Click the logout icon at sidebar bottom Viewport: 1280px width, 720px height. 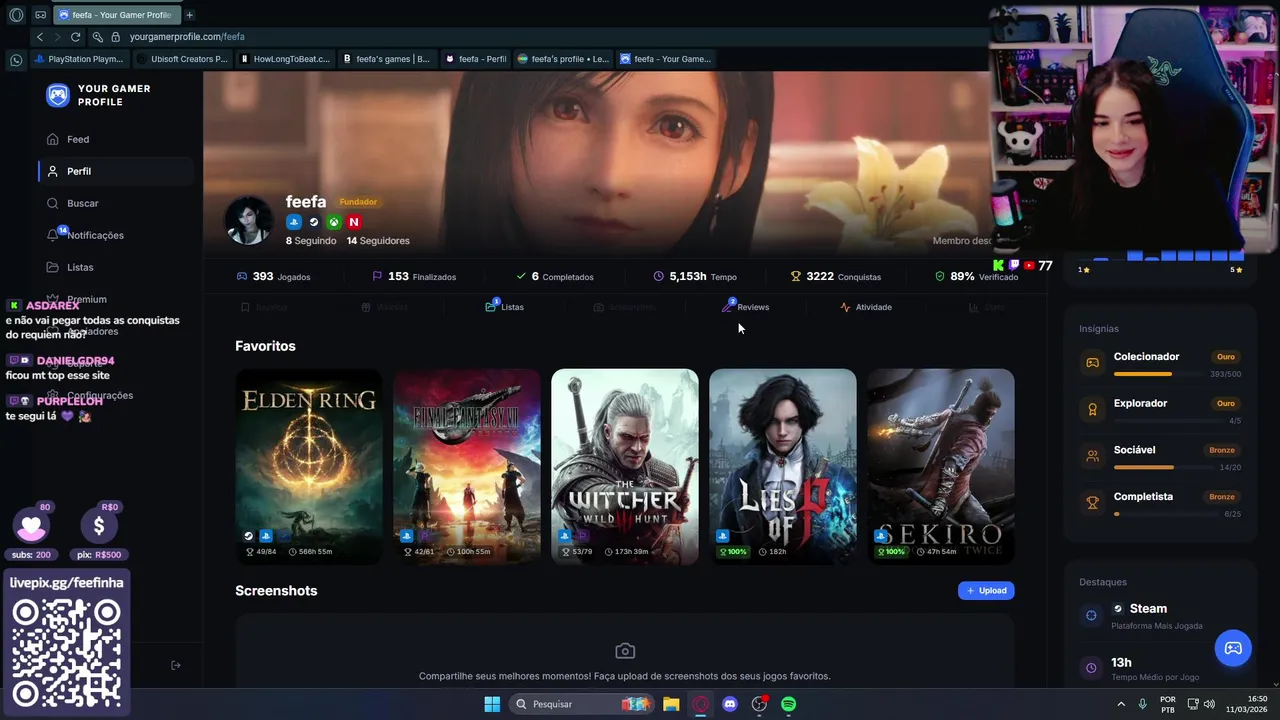coord(176,665)
